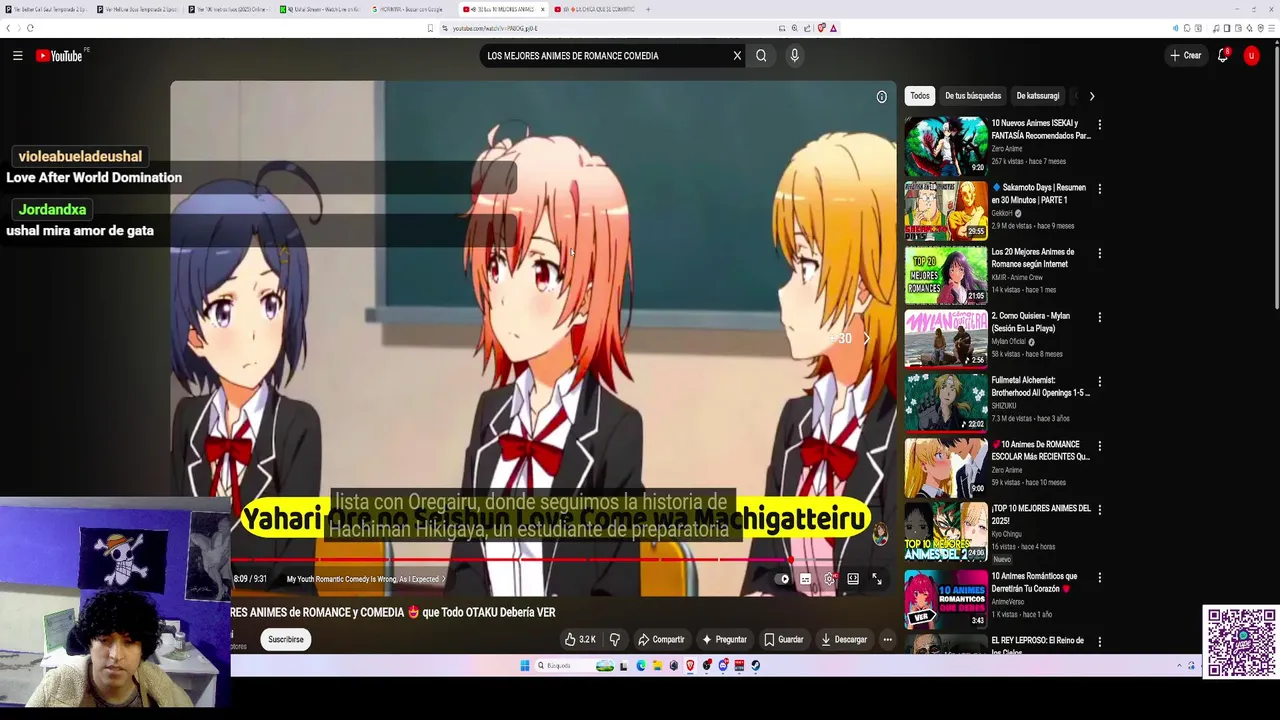
Task: Open the Brave Shields lion icon
Action: coord(821,28)
